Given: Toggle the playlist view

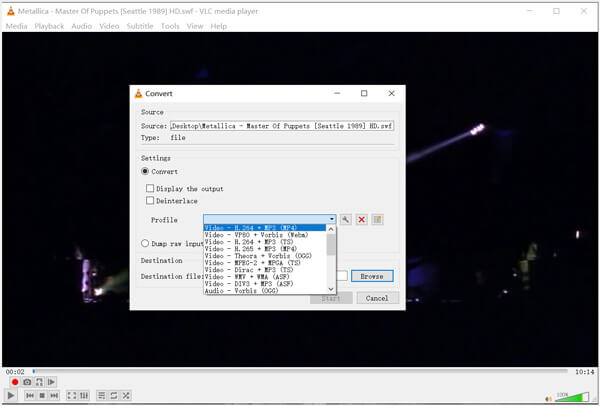Looking at the screenshot, I should (101, 395).
